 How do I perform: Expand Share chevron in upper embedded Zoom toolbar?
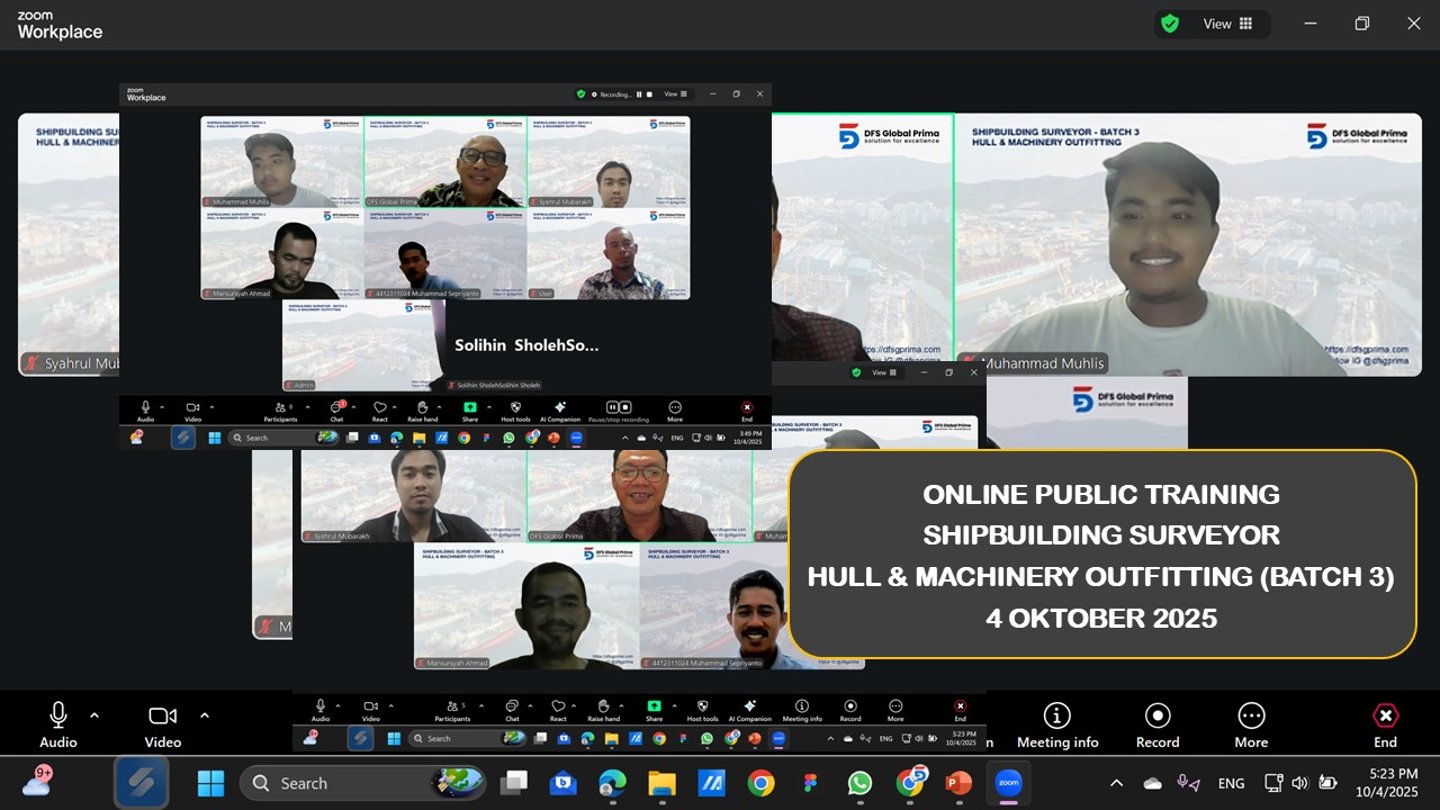[x=489, y=407]
